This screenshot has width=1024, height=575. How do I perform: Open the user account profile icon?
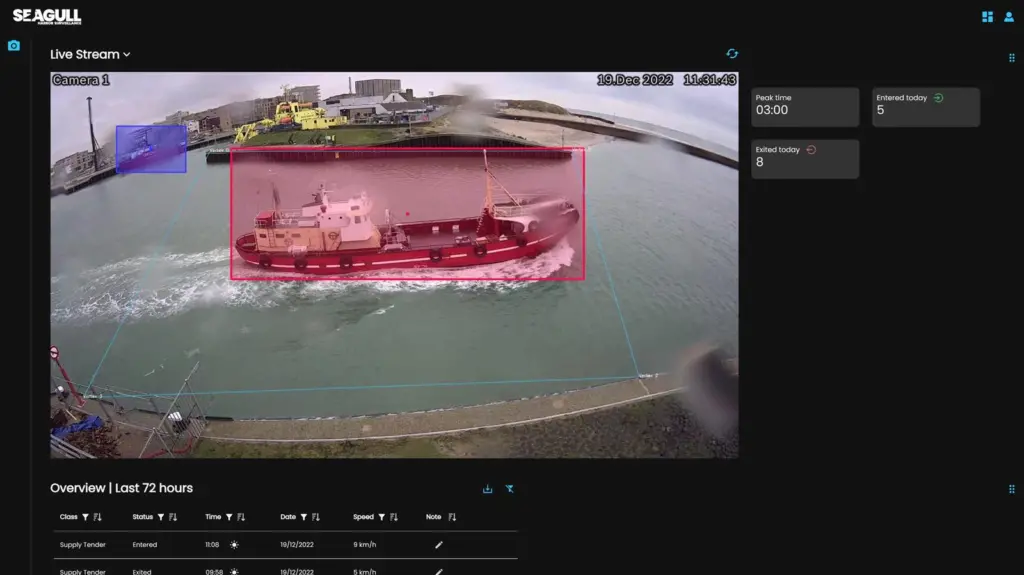(x=1009, y=17)
